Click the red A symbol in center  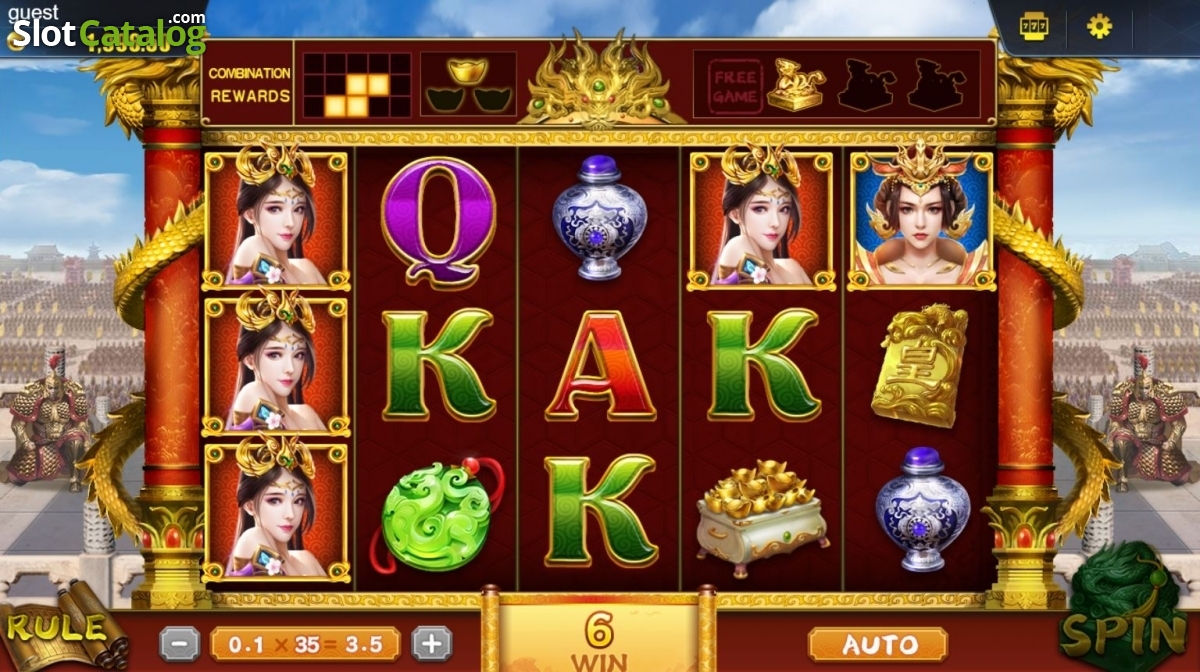click(x=601, y=365)
